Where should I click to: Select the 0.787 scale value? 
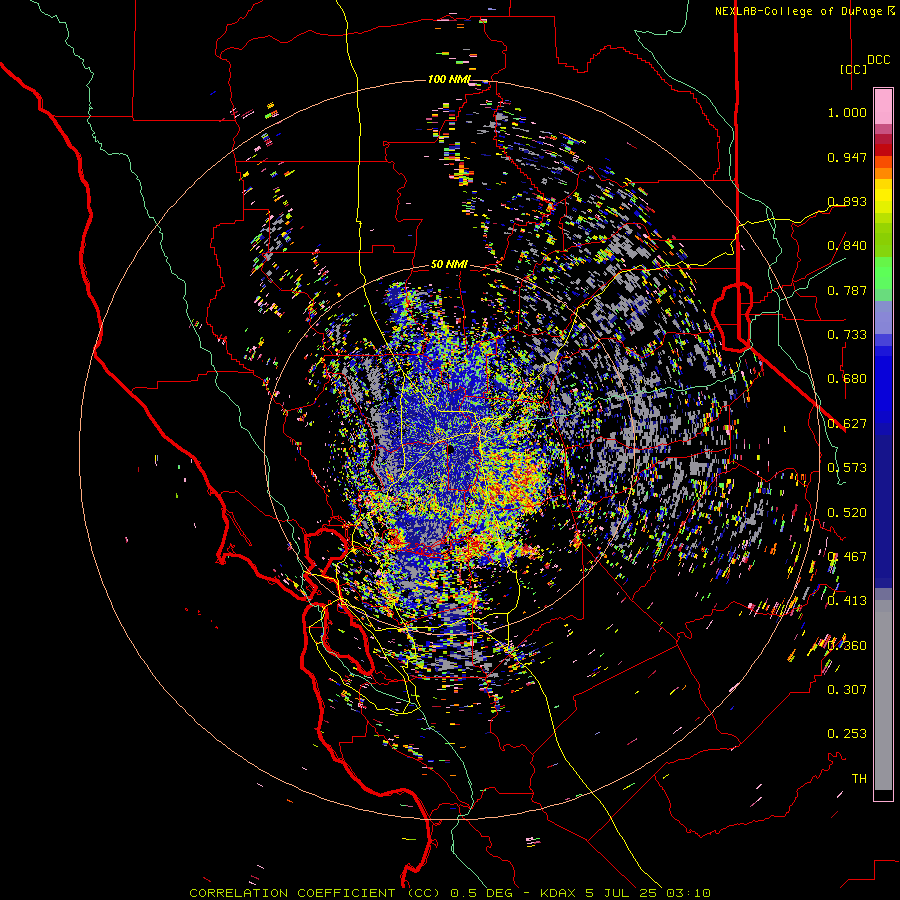847,290
